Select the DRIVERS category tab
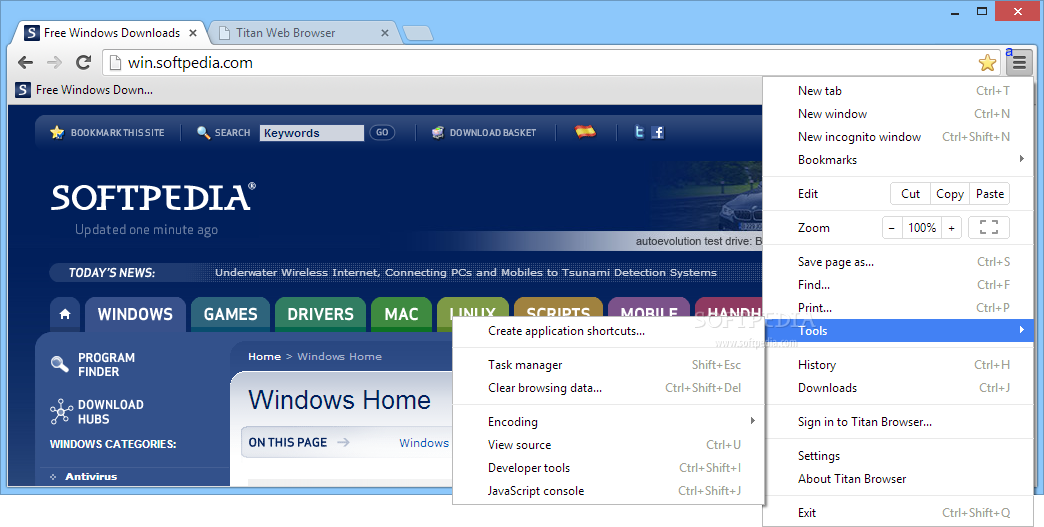This screenshot has height=527, width=1044. pyautogui.click(x=320, y=314)
